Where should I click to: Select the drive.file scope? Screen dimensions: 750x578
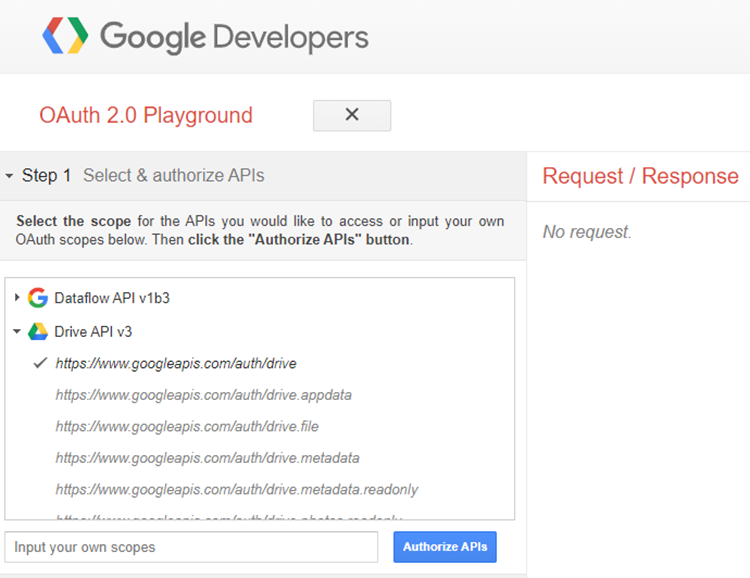[x=188, y=426]
